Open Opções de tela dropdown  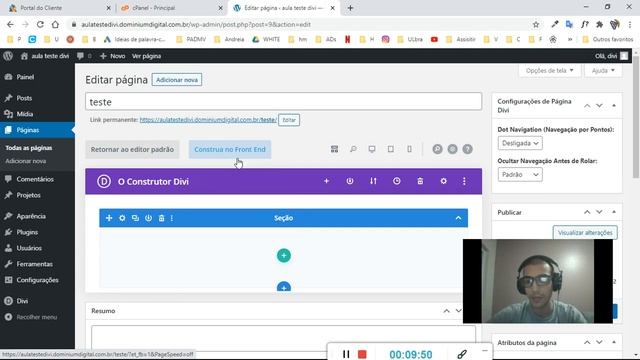tap(549, 70)
